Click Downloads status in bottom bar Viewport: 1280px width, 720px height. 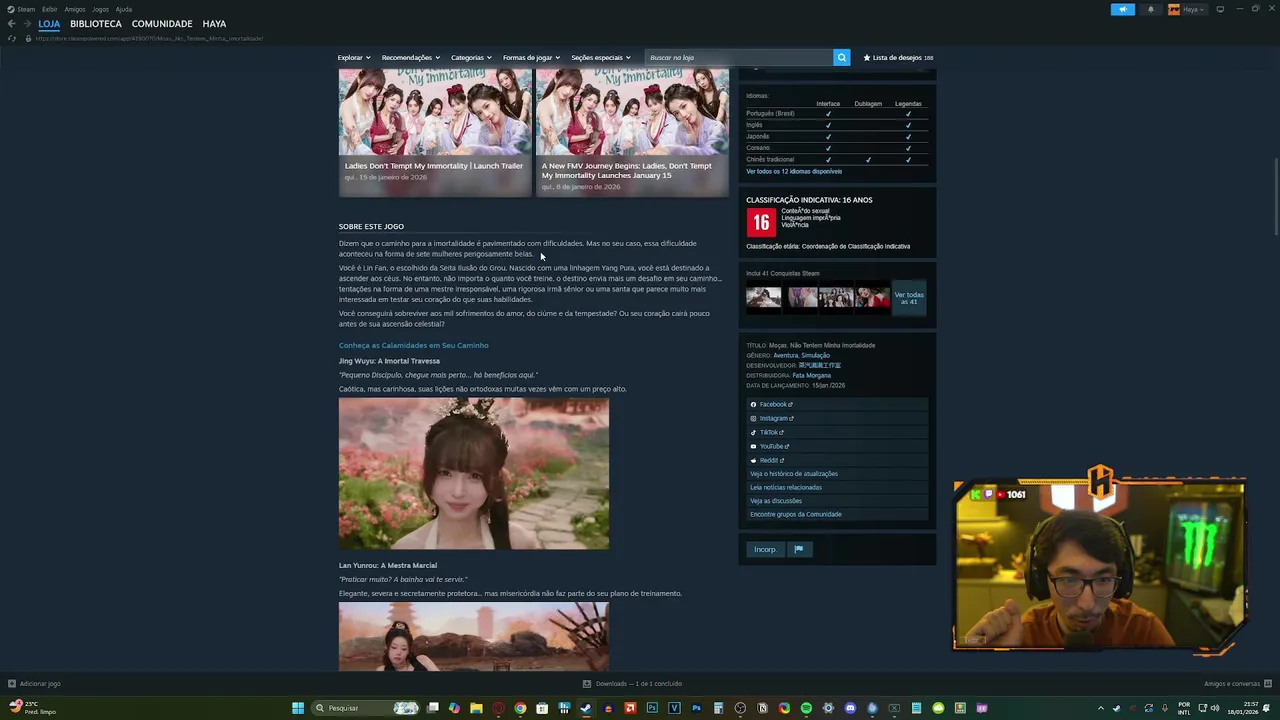point(632,684)
